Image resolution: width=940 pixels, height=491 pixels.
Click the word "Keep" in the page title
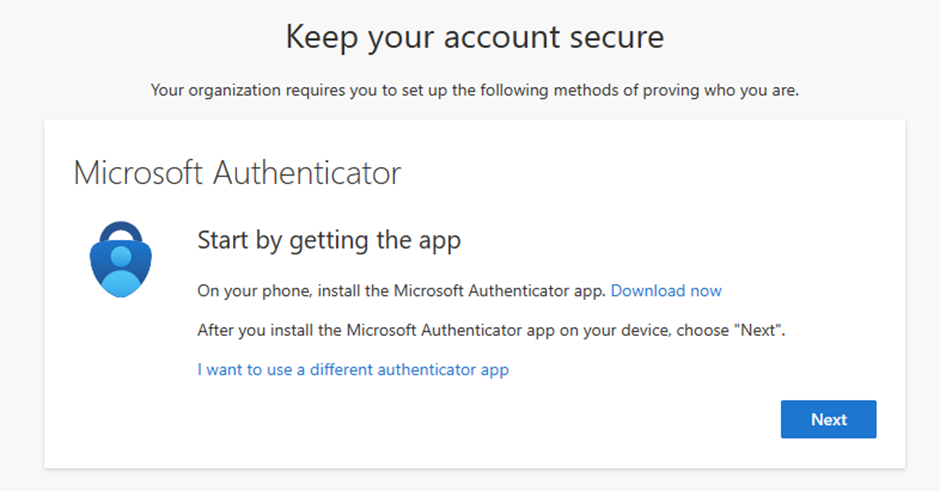click(x=319, y=37)
